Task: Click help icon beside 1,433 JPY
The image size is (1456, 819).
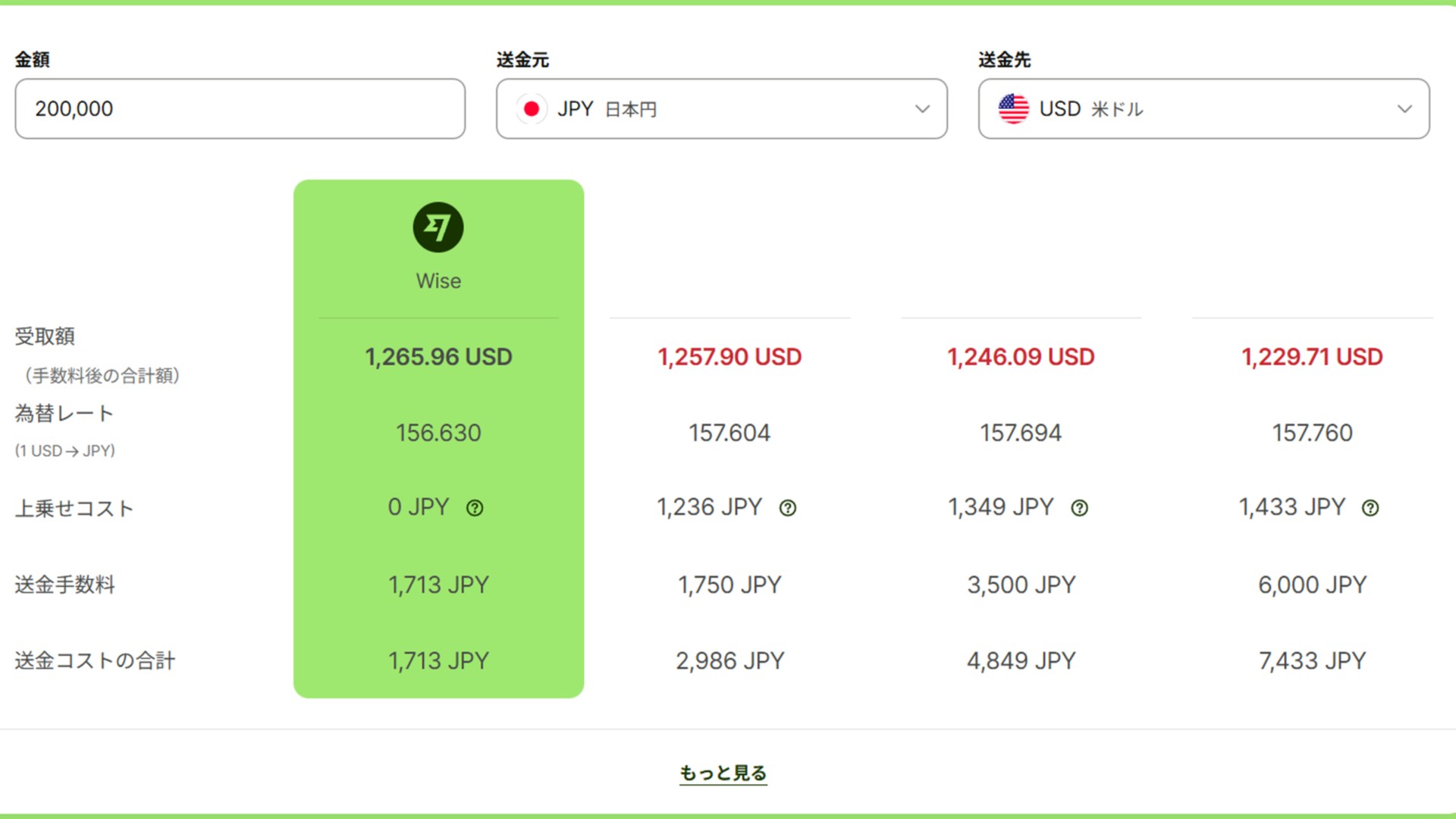Action: click(1370, 508)
